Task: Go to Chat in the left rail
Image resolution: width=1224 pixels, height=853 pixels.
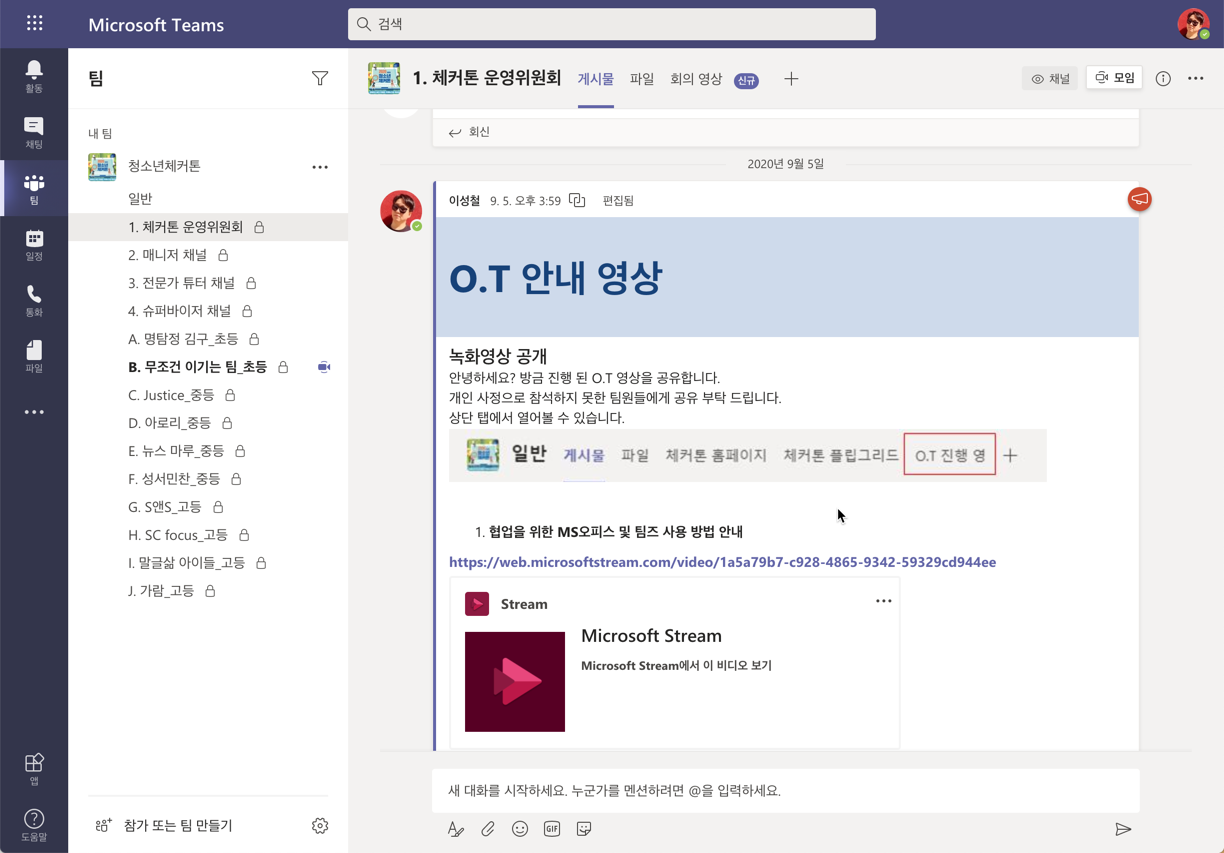Action: [34, 131]
